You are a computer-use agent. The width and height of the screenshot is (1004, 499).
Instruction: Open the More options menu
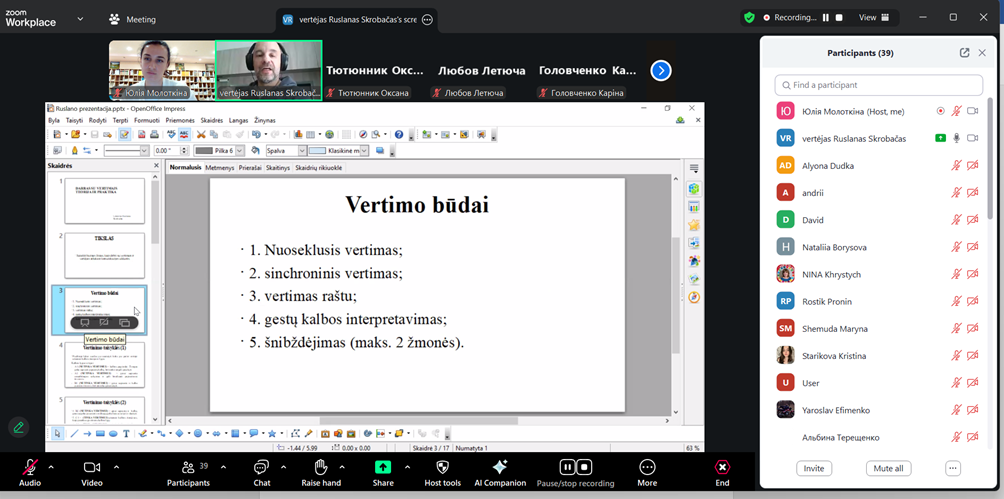click(x=647, y=468)
